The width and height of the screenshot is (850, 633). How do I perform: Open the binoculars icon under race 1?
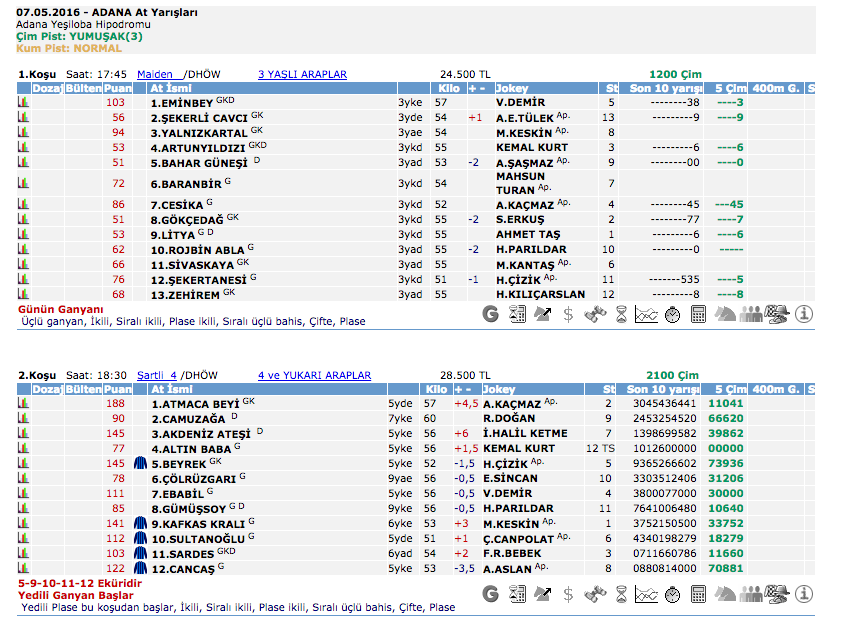(594, 314)
